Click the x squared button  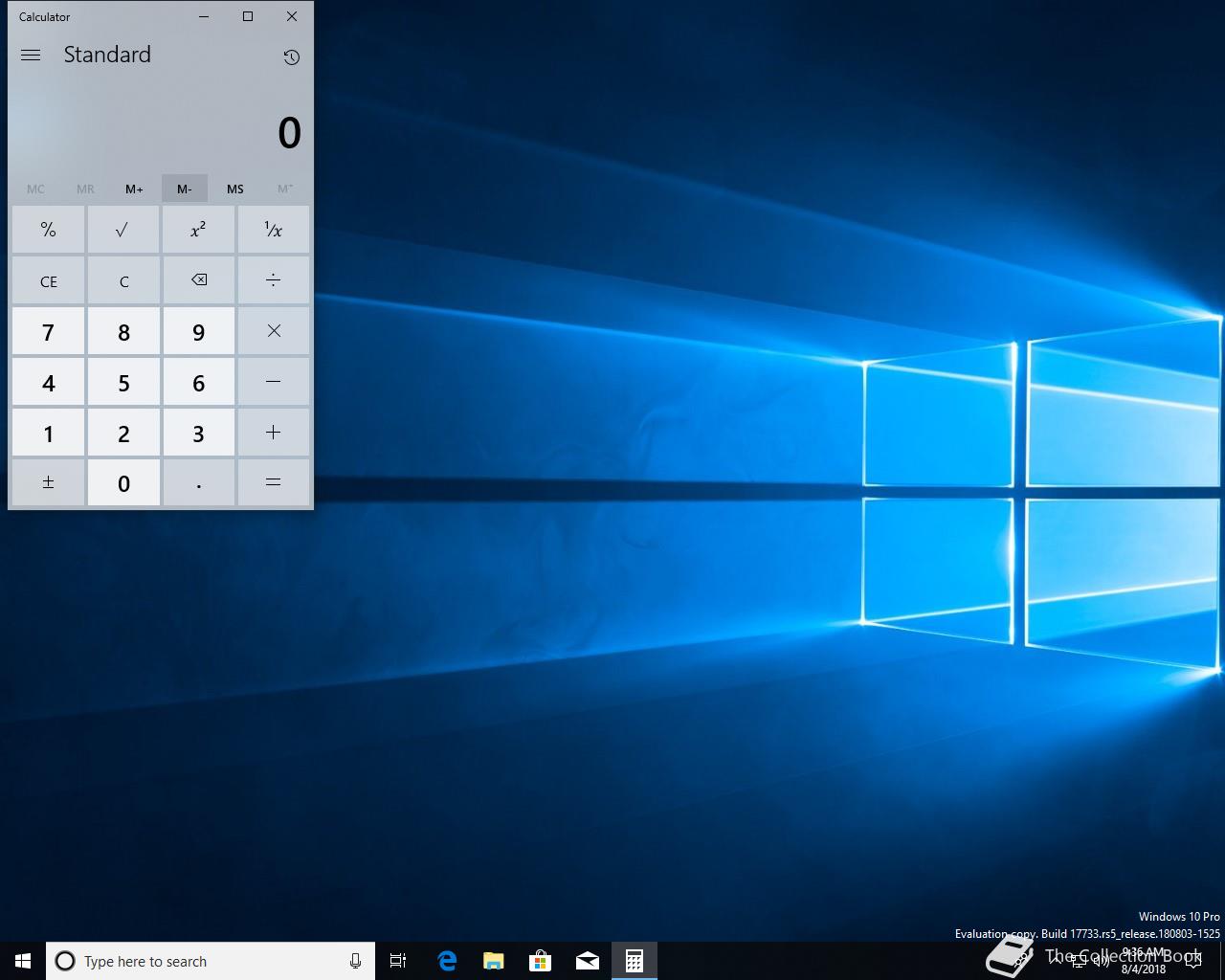click(198, 230)
